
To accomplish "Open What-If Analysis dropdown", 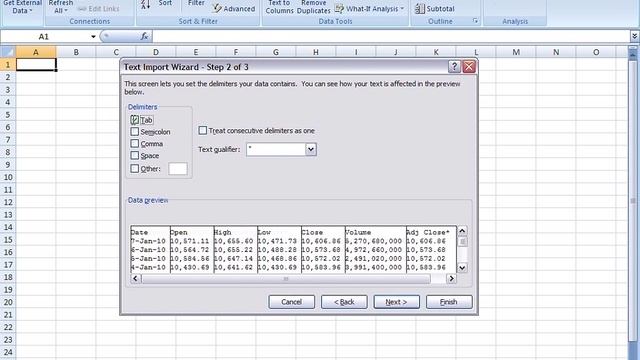I will click(x=369, y=9).
